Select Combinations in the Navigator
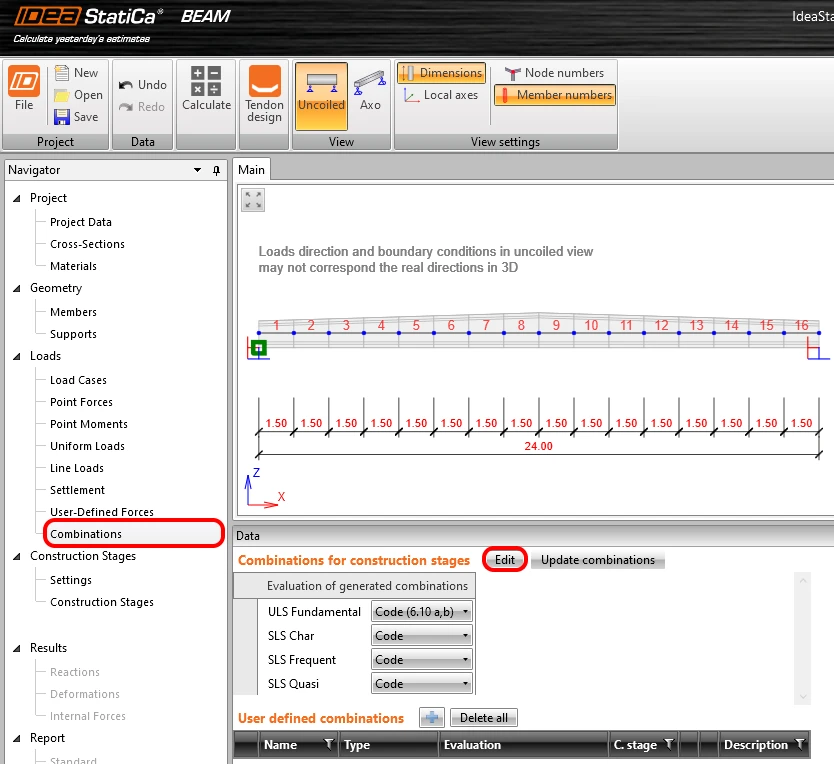This screenshot has height=764, width=834. point(86,534)
